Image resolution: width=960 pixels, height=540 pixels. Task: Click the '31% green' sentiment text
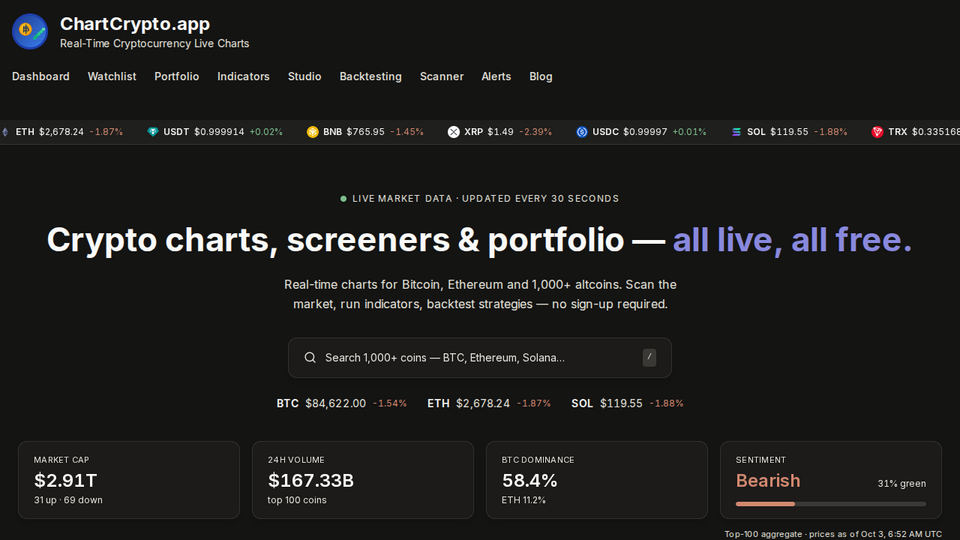[902, 483]
